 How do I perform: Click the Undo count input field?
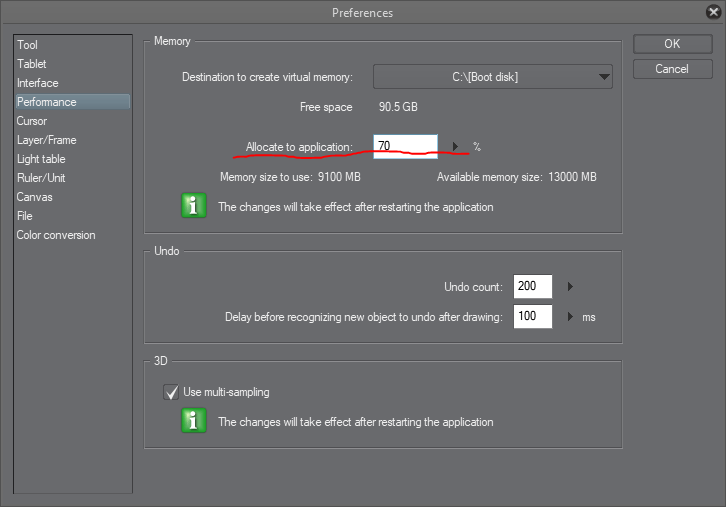[x=532, y=287]
